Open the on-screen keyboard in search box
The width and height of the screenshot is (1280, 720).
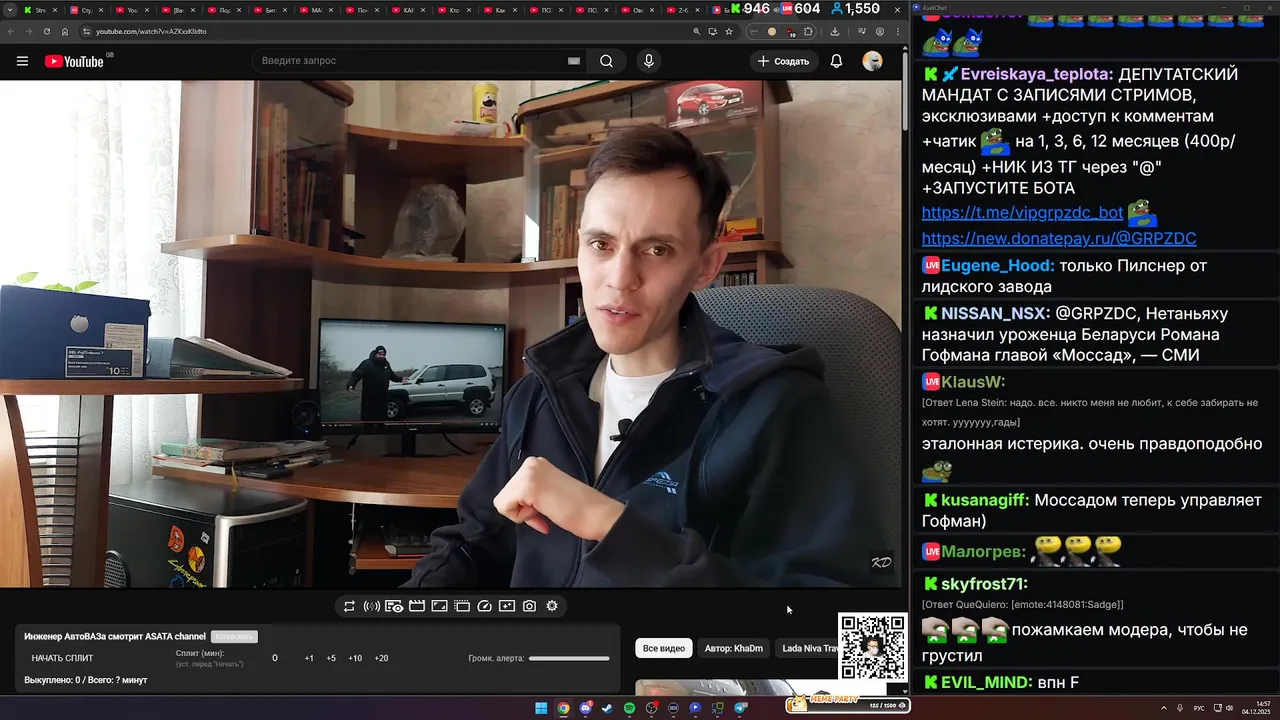tap(574, 61)
